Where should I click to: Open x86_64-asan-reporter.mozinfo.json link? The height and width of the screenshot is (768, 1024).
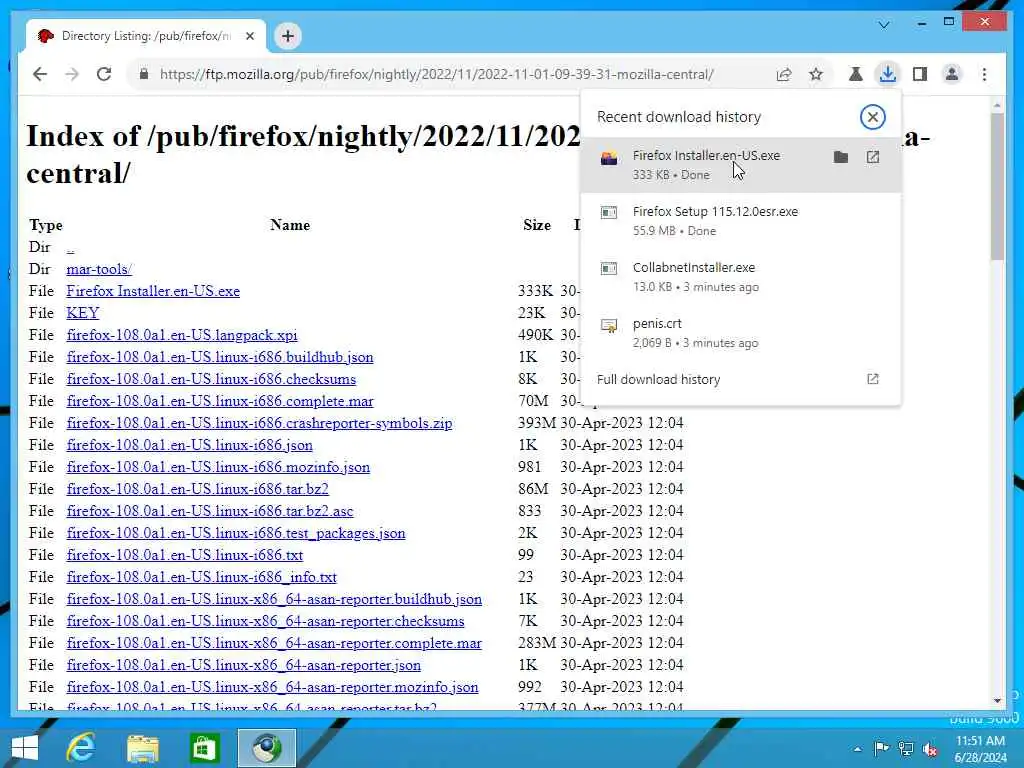pyautogui.click(x=272, y=687)
